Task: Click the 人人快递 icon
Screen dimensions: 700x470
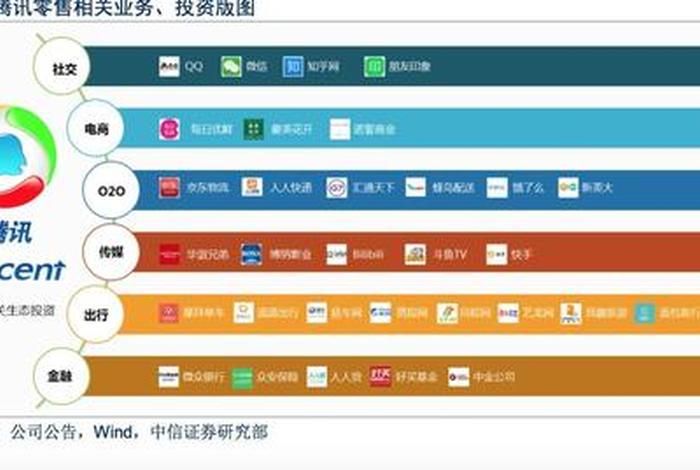Action: pos(252,187)
